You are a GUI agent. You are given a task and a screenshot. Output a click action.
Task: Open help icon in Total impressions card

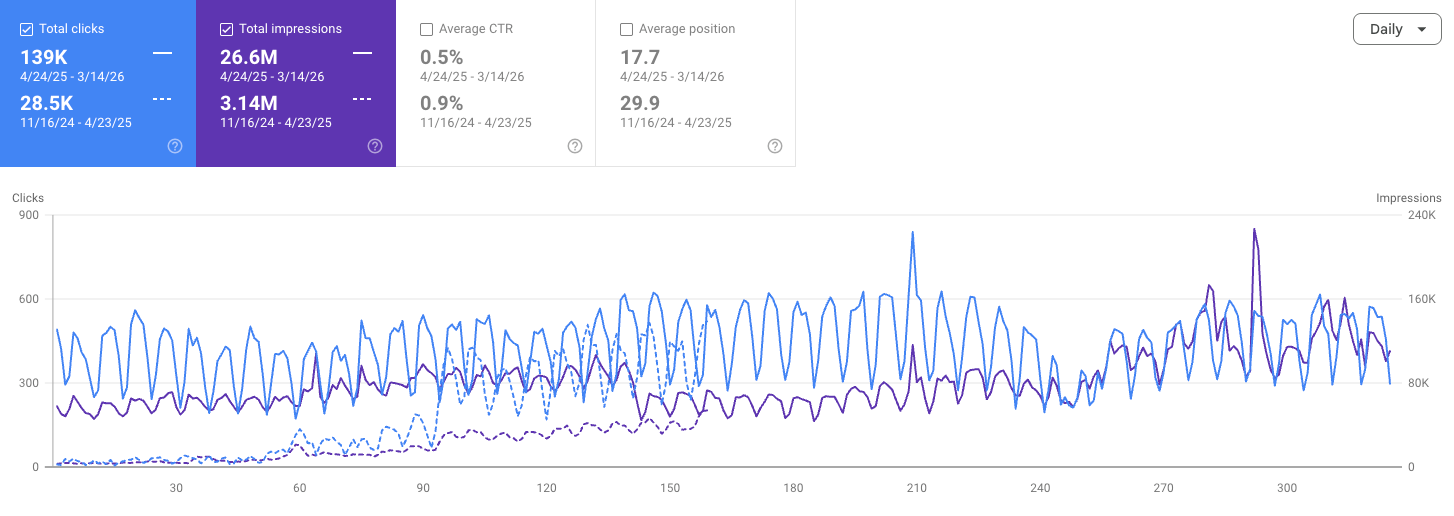click(x=375, y=146)
